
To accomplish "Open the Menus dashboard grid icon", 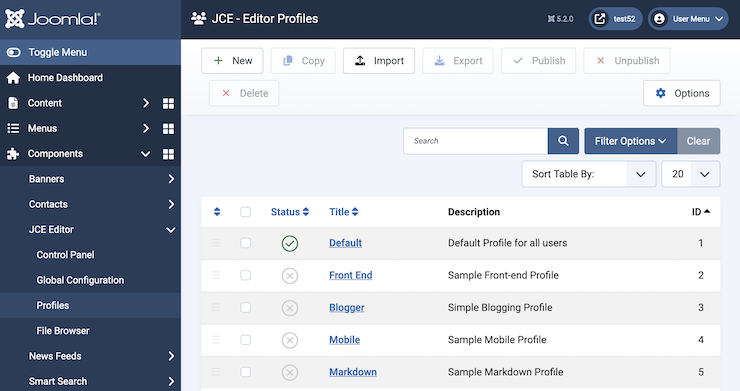I will pos(168,128).
